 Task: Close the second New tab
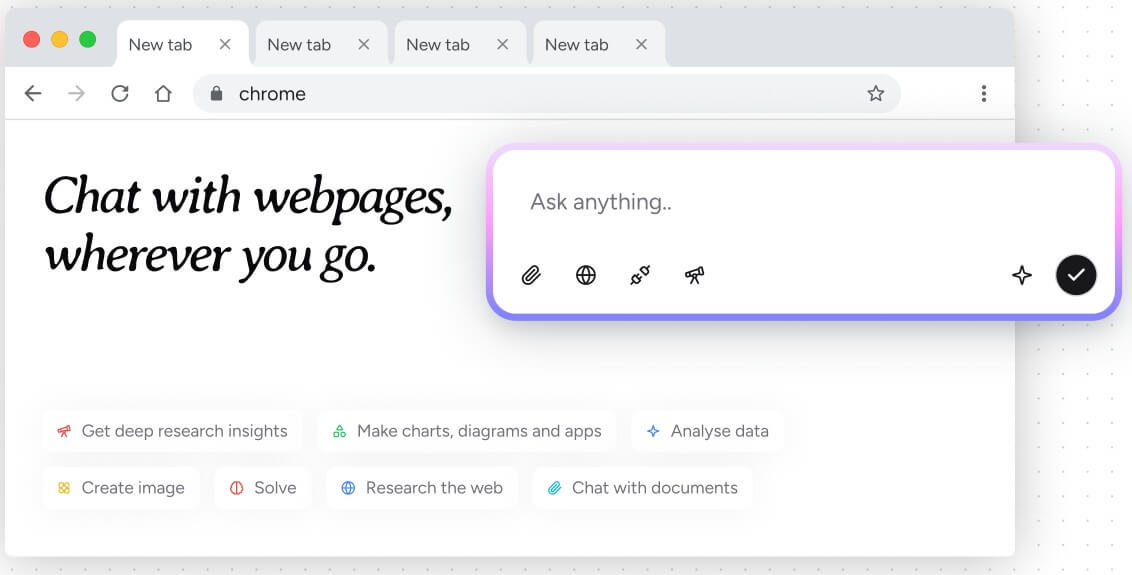pyautogui.click(x=364, y=44)
